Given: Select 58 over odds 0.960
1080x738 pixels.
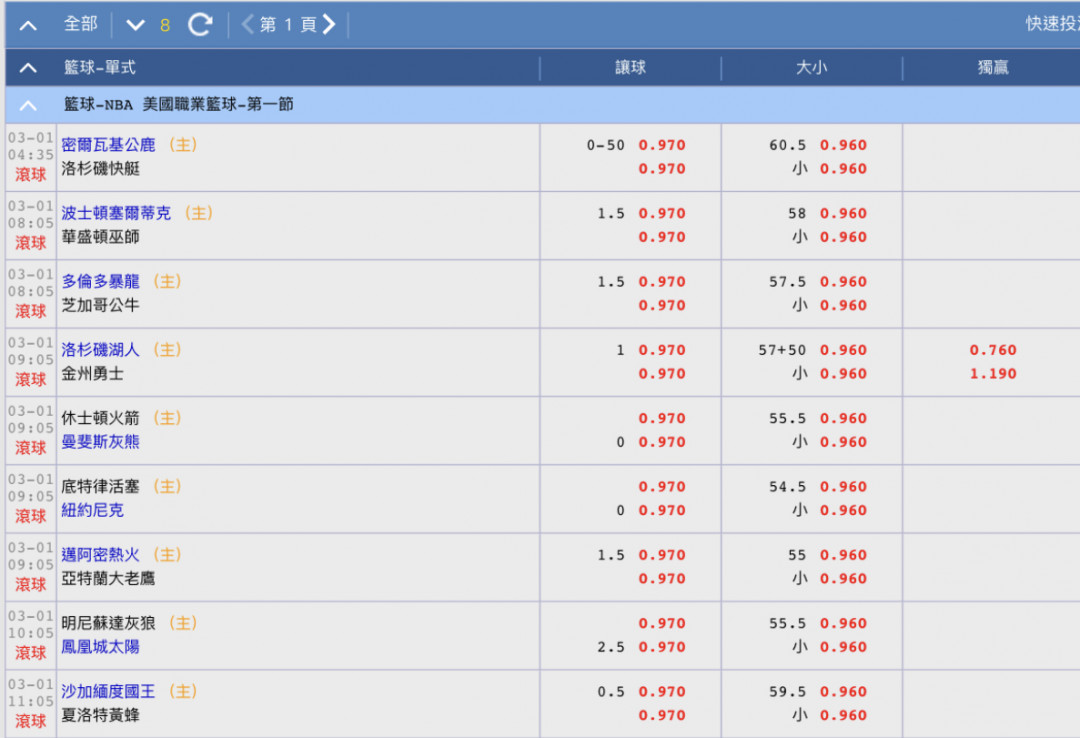Looking at the screenshot, I should point(843,214).
